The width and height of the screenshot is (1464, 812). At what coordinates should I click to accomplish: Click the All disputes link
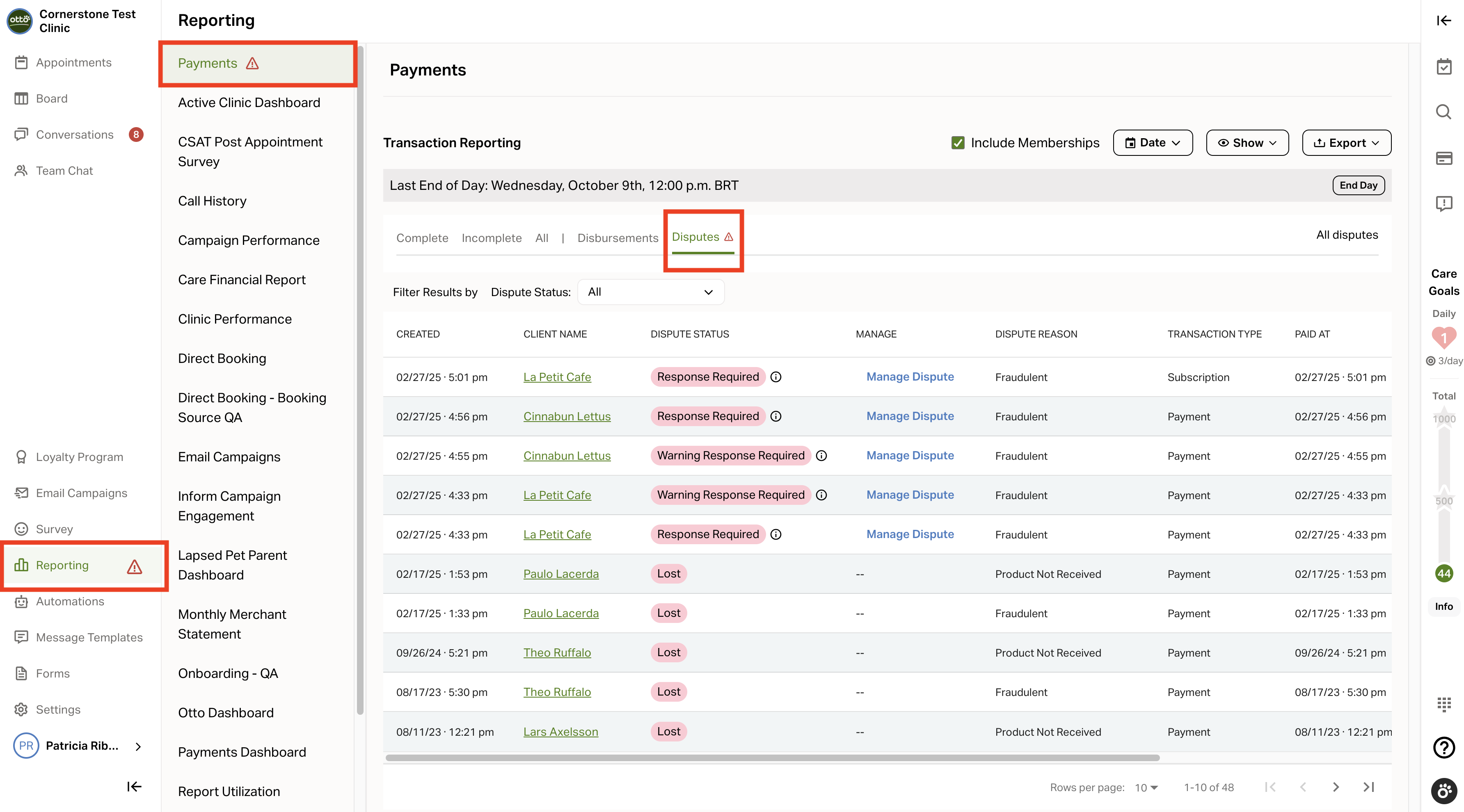pos(1347,235)
